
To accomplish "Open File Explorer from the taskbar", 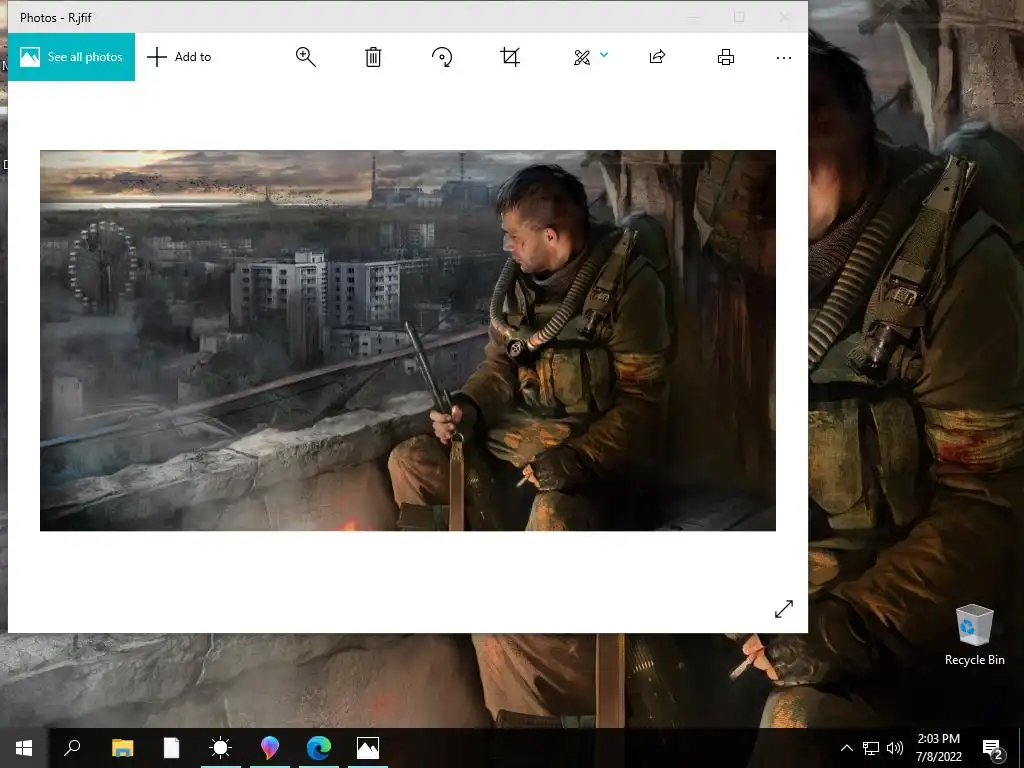I will (x=122, y=748).
